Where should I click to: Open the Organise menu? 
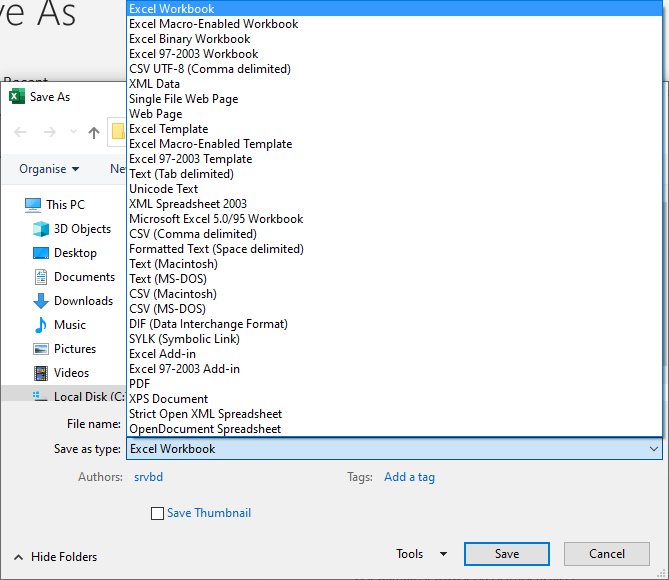[x=49, y=169]
